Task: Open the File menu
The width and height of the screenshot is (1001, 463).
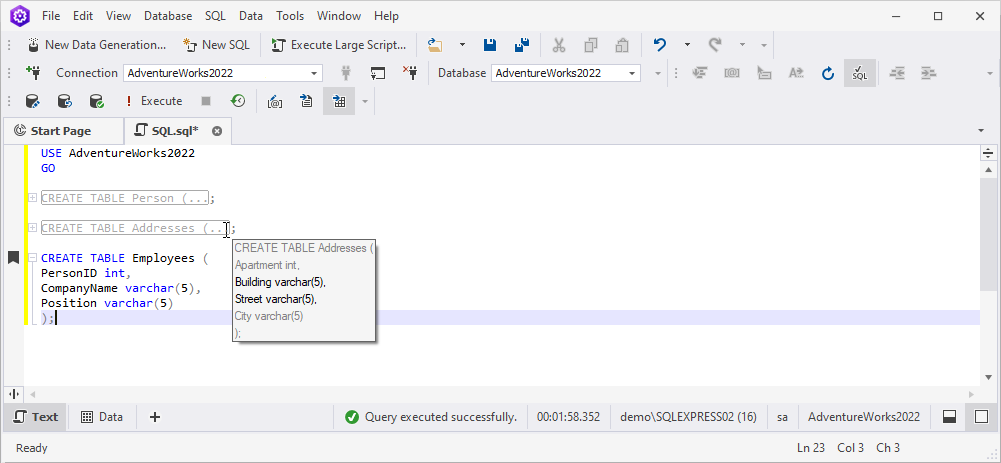Action: (51, 16)
